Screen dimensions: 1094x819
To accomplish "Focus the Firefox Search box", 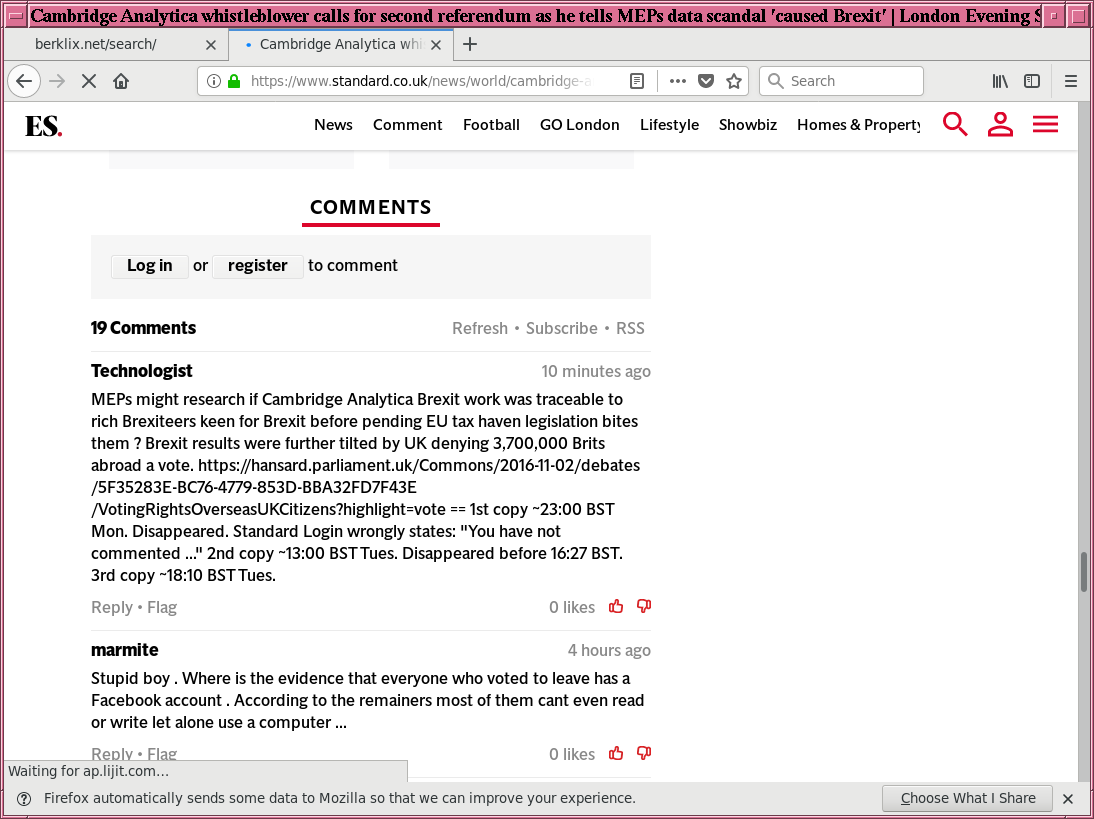I will [x=841, y=81].
